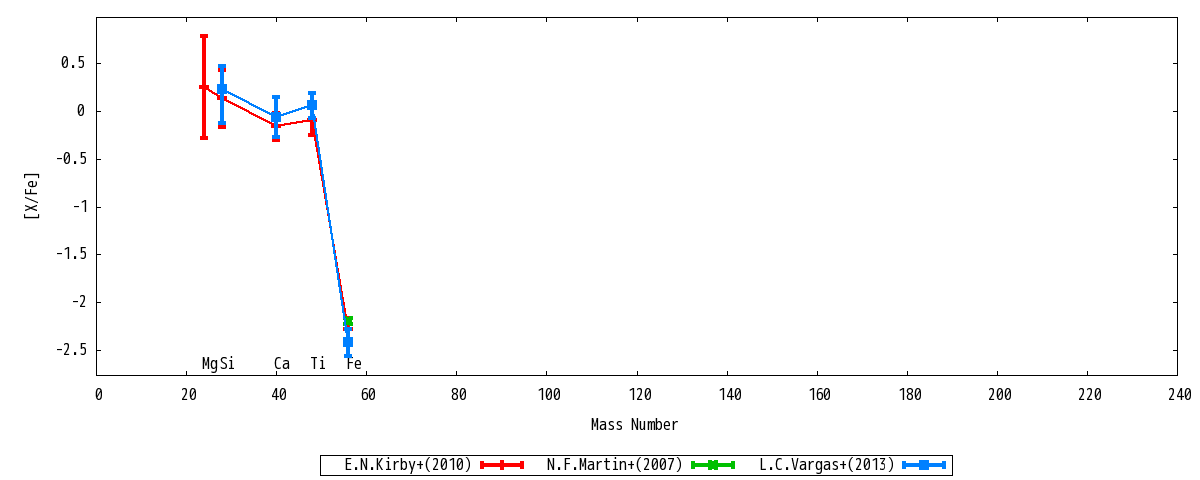Click x-axis tick label 240
This screenshot has width=1200, height=480.
pyautogui.click(x=1178, y=395)
